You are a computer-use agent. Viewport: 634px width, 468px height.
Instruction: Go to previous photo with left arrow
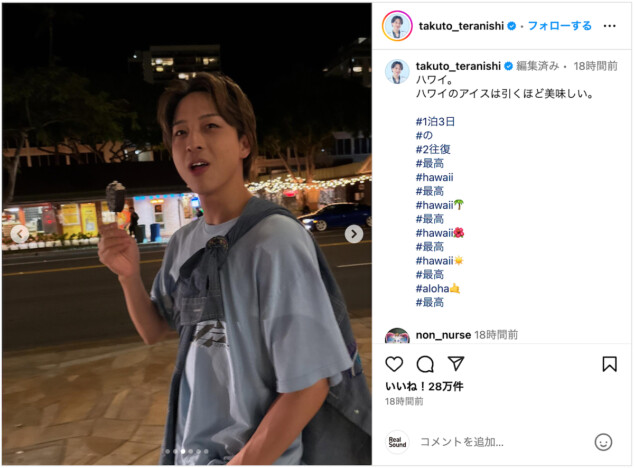click(19, 234)
